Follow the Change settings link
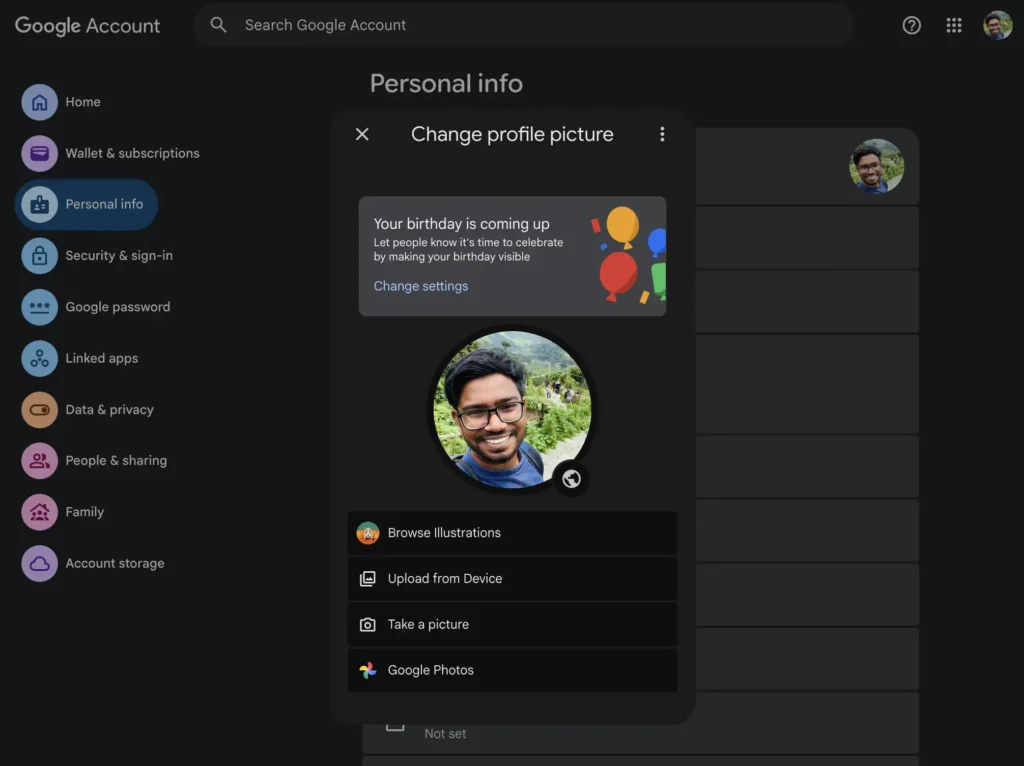 point(421,286)
